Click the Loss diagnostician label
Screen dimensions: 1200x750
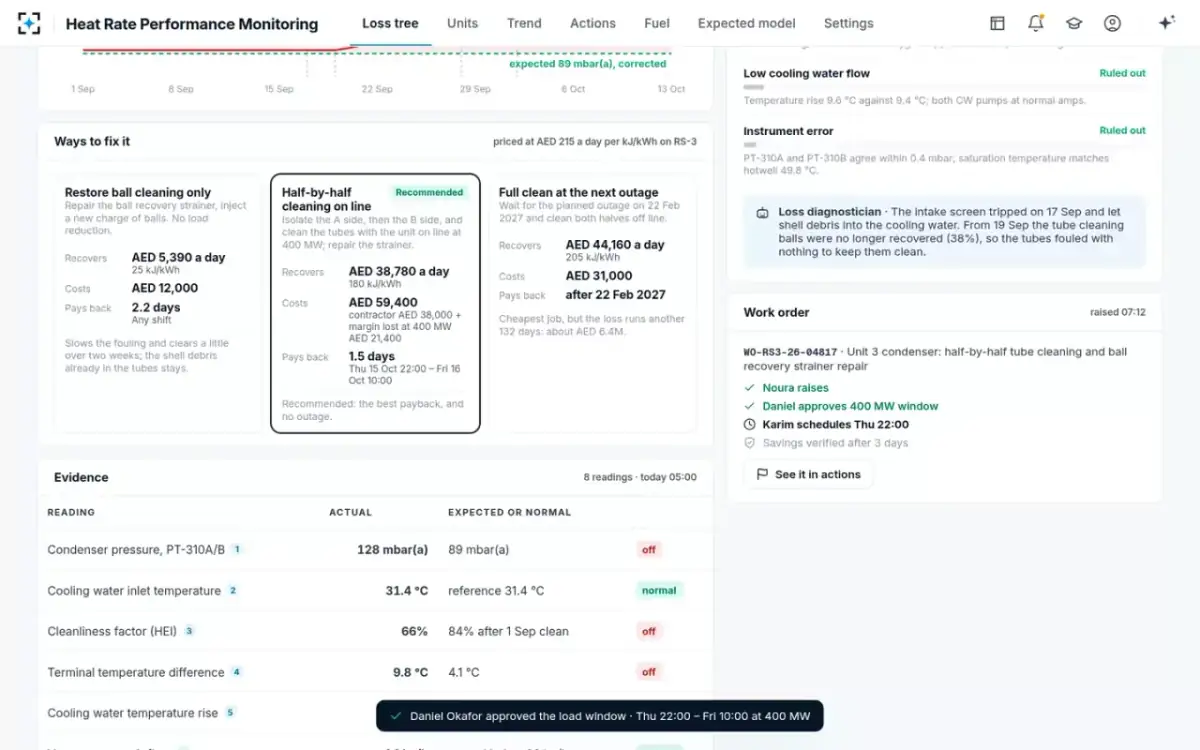(830, 212)
